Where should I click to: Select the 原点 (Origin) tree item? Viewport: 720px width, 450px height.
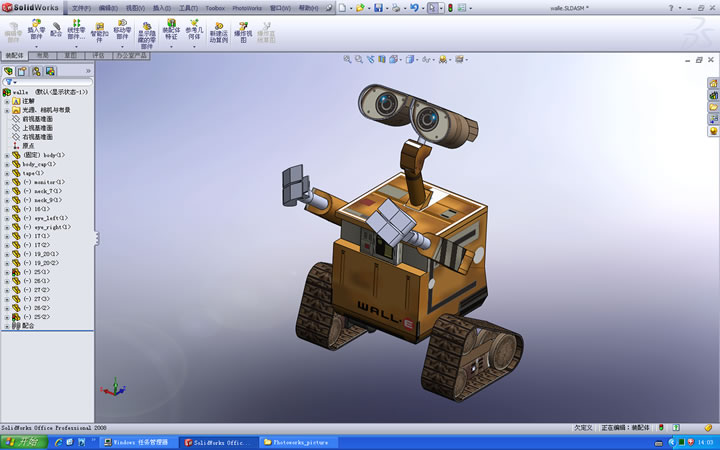tap(28, 146)
